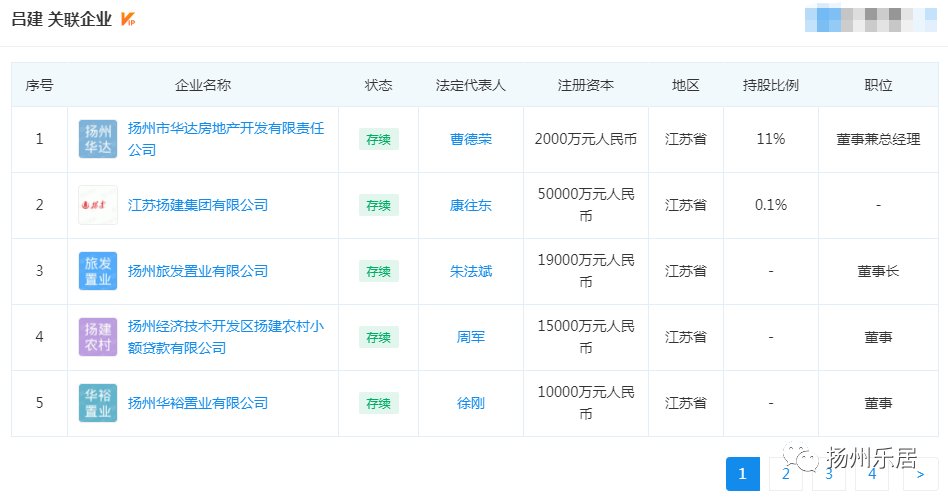This screenshot has height=499, width=948.
Task: Select the 董事长 position cell
Action: coord(878,271)
